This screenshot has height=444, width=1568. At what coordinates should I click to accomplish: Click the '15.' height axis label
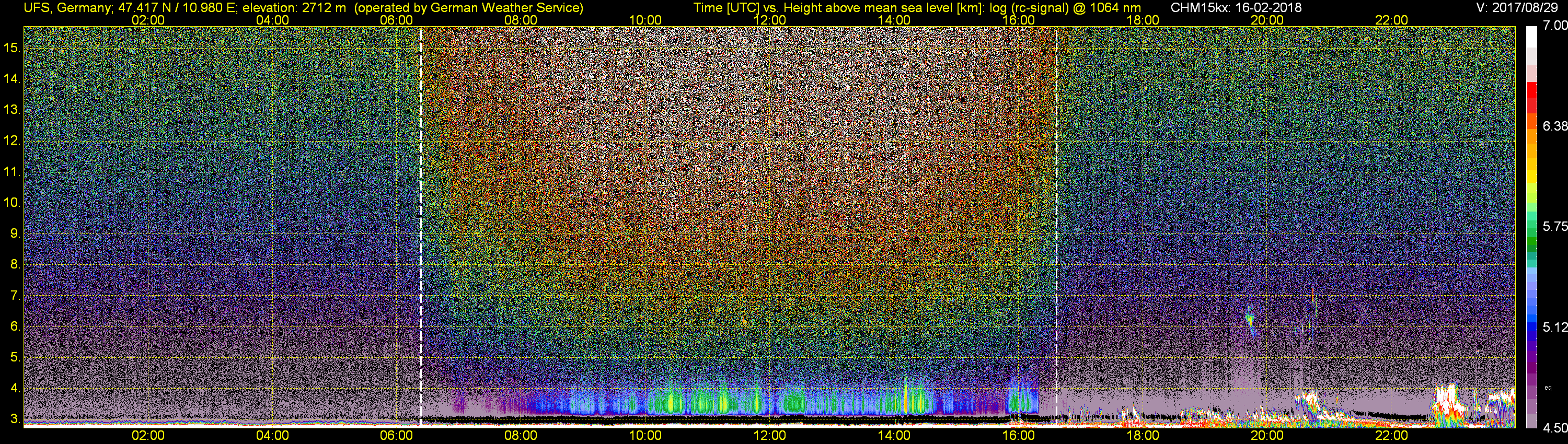pyautogui.click(x=11, y=48)
